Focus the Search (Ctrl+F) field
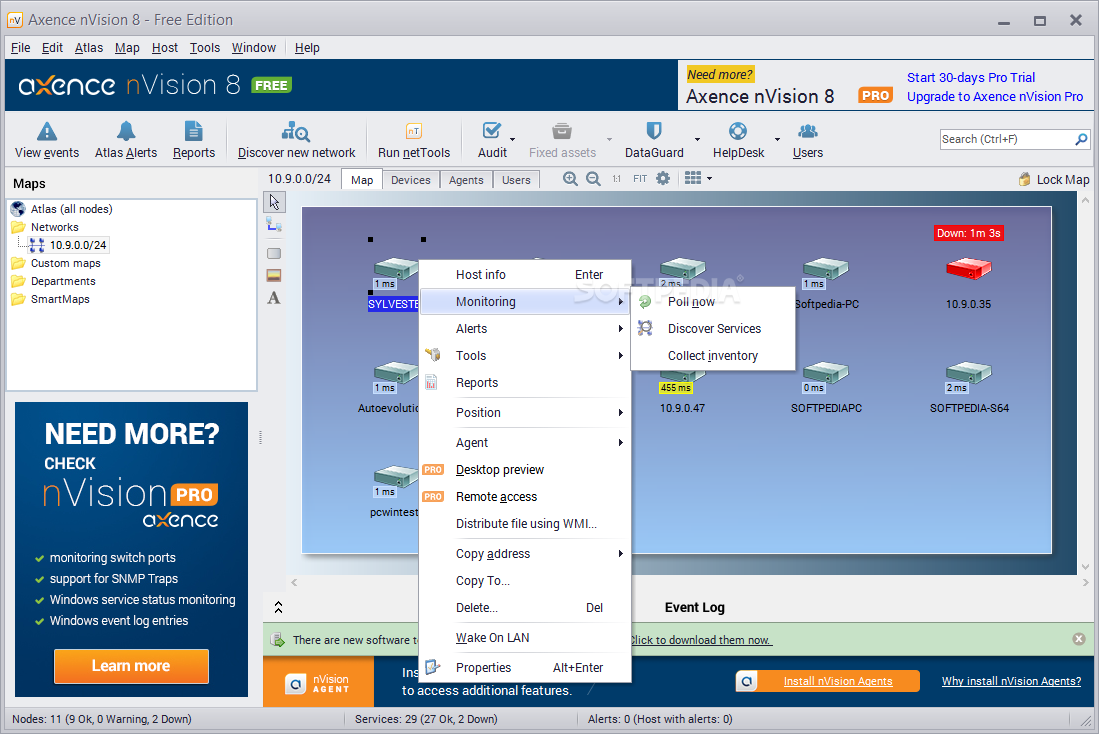This screenshot has width=1099, height=734. 1006,140
